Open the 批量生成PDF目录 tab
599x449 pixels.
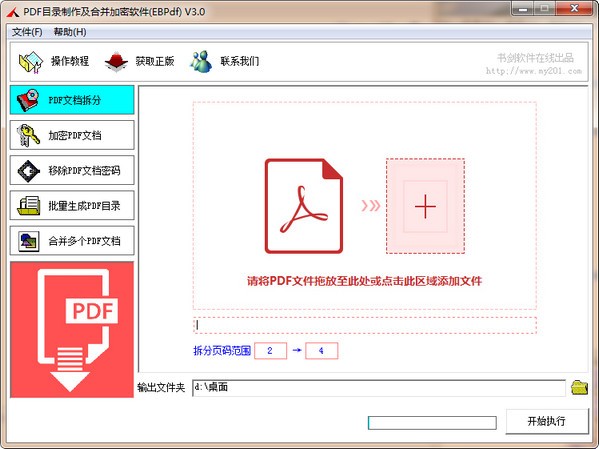click(72, 206)
